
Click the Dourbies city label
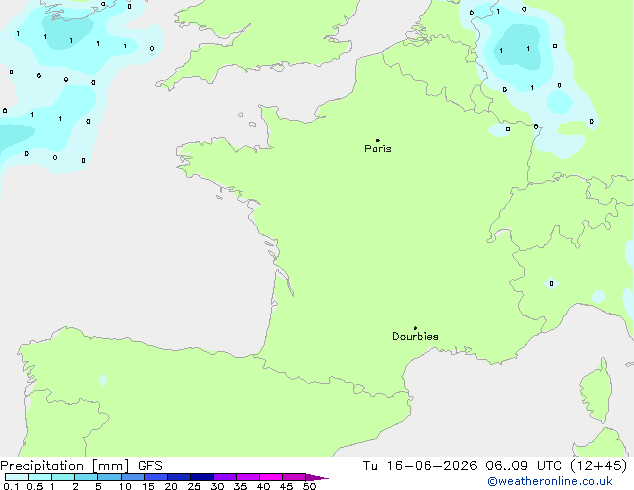[x=415, y=336]
